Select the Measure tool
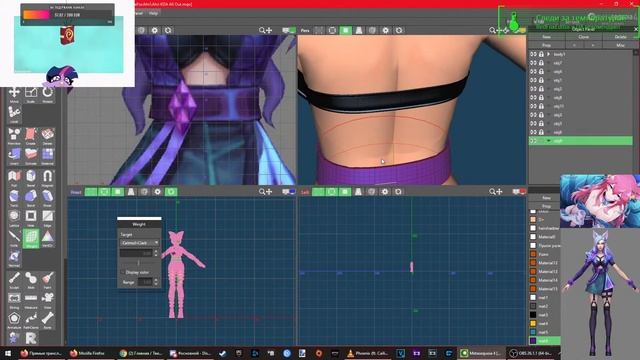 [x=31, y=300]
